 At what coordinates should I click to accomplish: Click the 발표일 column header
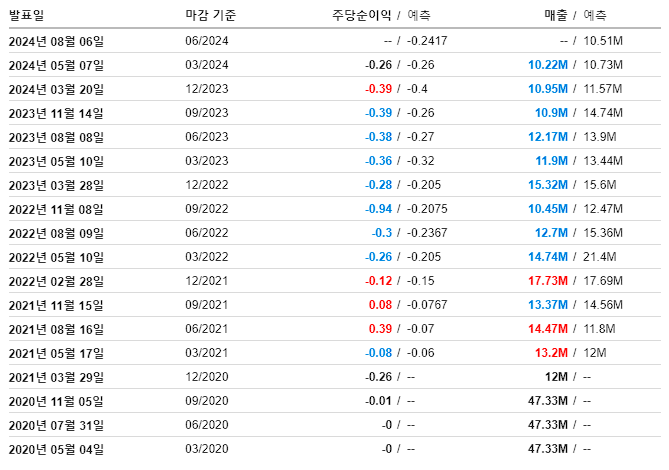(26, 15)
